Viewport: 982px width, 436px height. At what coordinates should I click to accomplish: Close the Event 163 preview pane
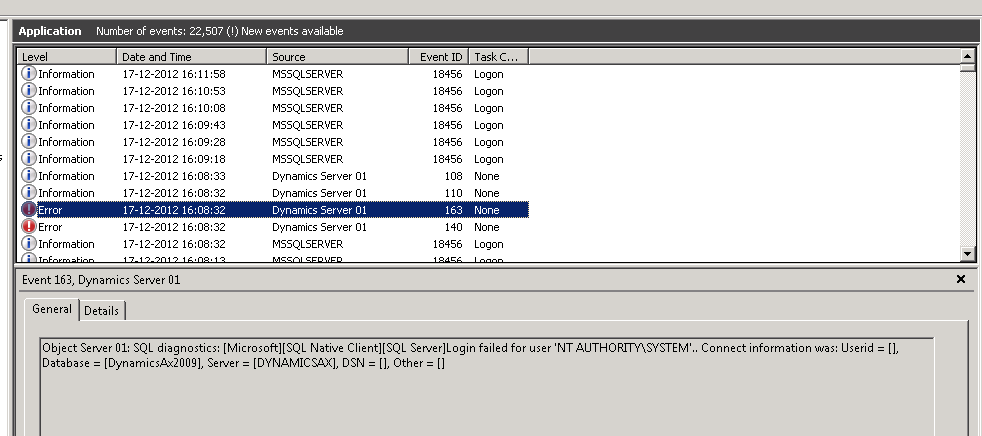click(x=961, y=279)
